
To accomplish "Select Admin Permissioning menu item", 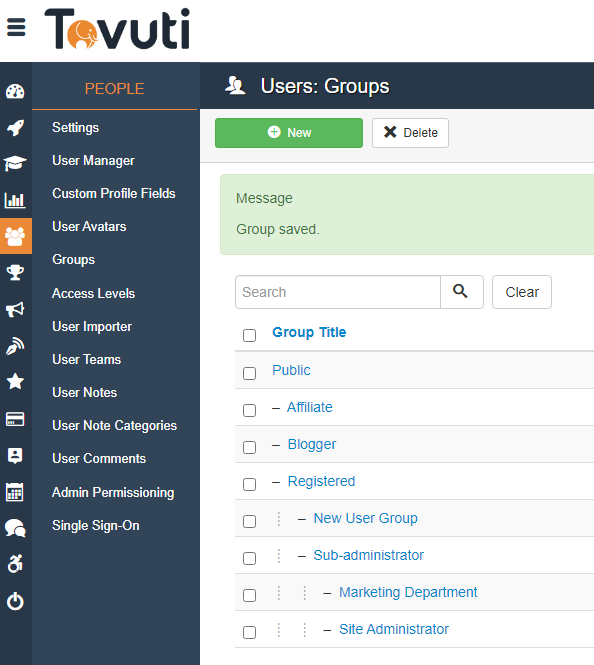I will point(113,492).
